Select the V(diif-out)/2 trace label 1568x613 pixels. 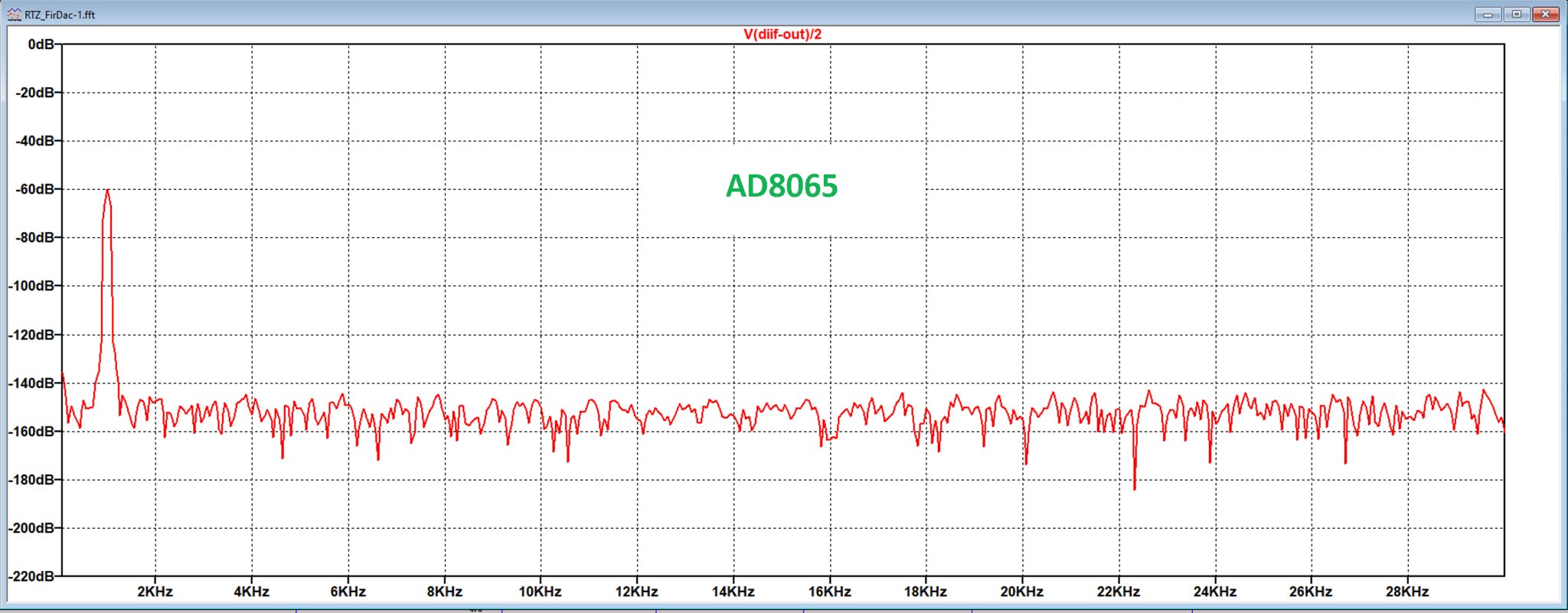point(782,34)
